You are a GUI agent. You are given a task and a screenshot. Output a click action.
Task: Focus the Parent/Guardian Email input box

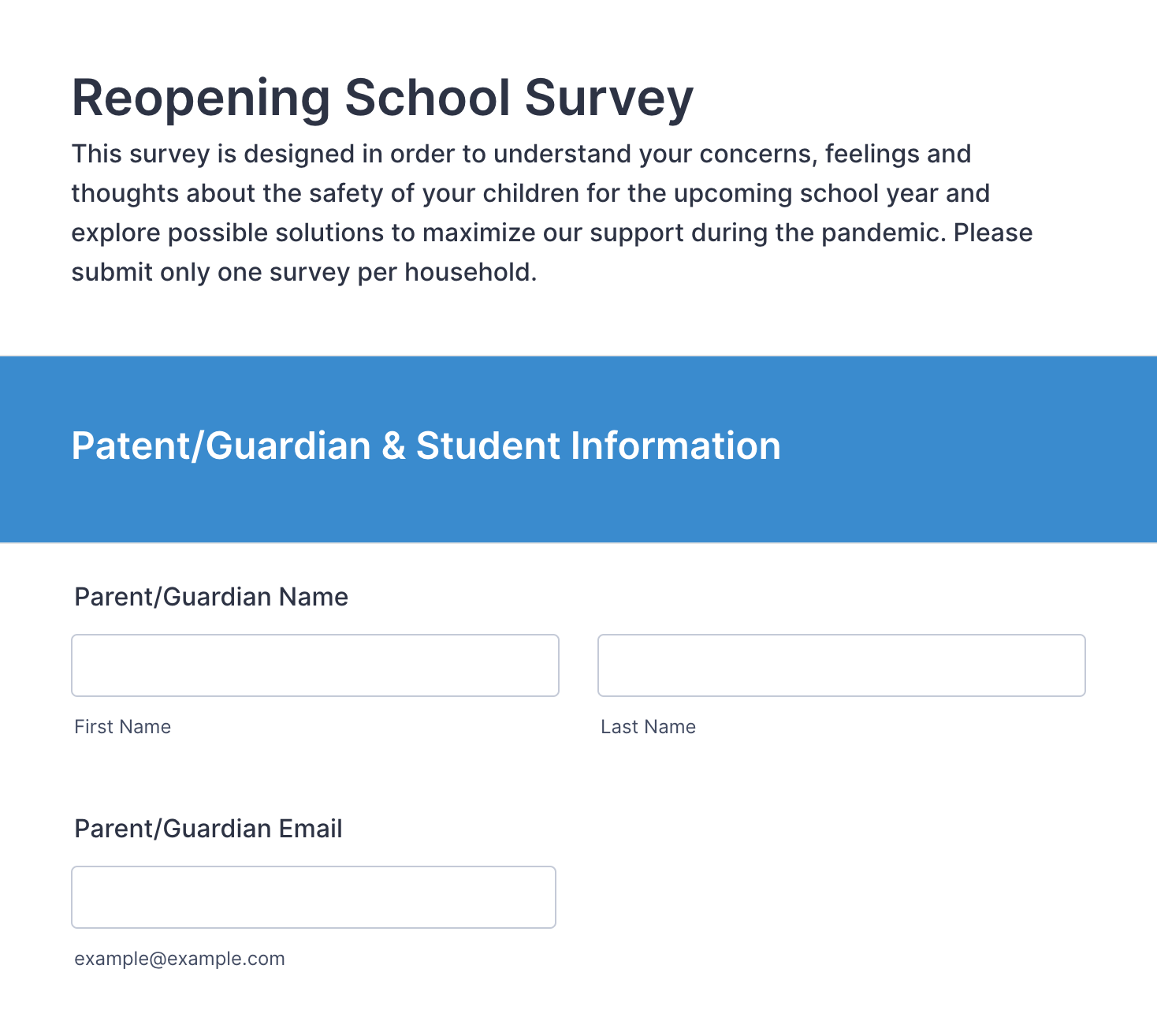coord(314,897)
